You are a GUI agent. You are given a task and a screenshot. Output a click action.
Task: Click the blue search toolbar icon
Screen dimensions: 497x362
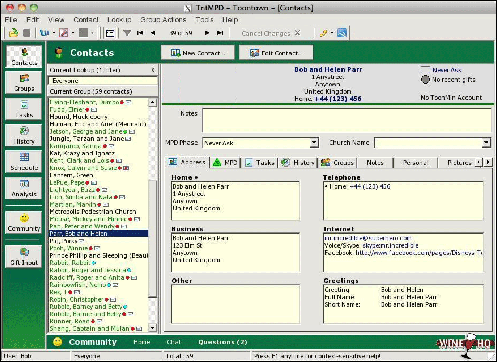point(342,33)
